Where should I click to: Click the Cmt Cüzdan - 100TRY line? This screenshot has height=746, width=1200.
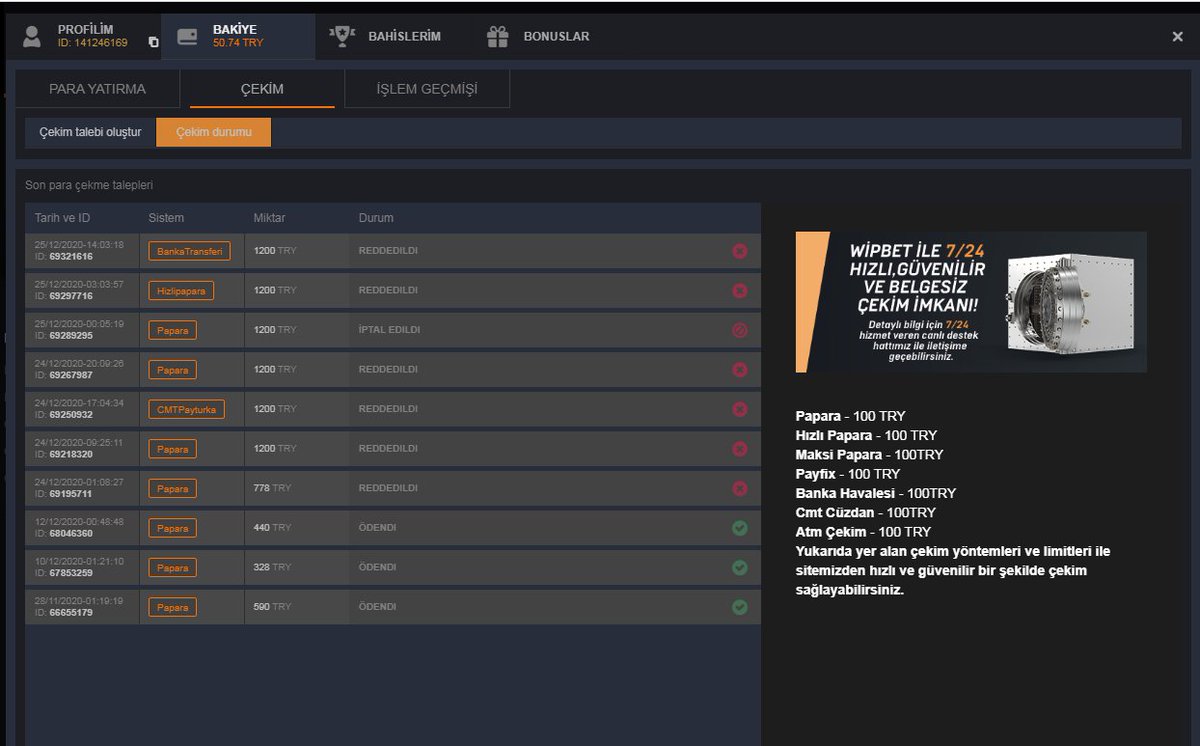866,512
